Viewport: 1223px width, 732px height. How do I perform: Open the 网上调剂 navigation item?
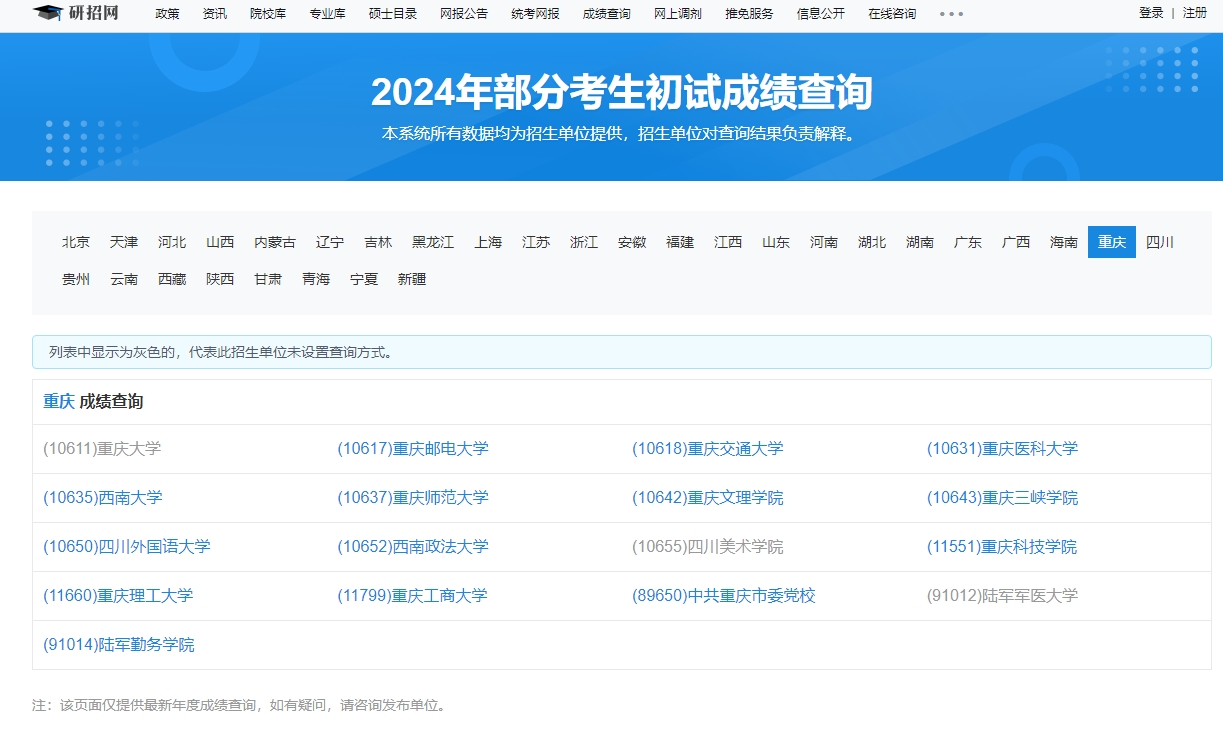pyautogui.click(x=678, y=14)
